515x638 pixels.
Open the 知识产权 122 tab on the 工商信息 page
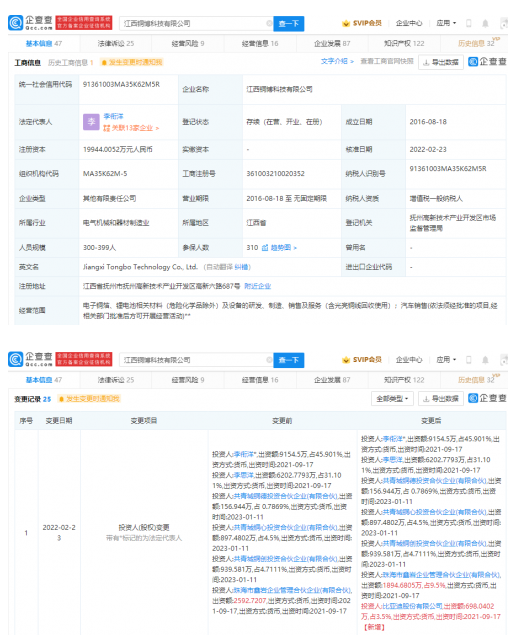(x=404, y=44)
